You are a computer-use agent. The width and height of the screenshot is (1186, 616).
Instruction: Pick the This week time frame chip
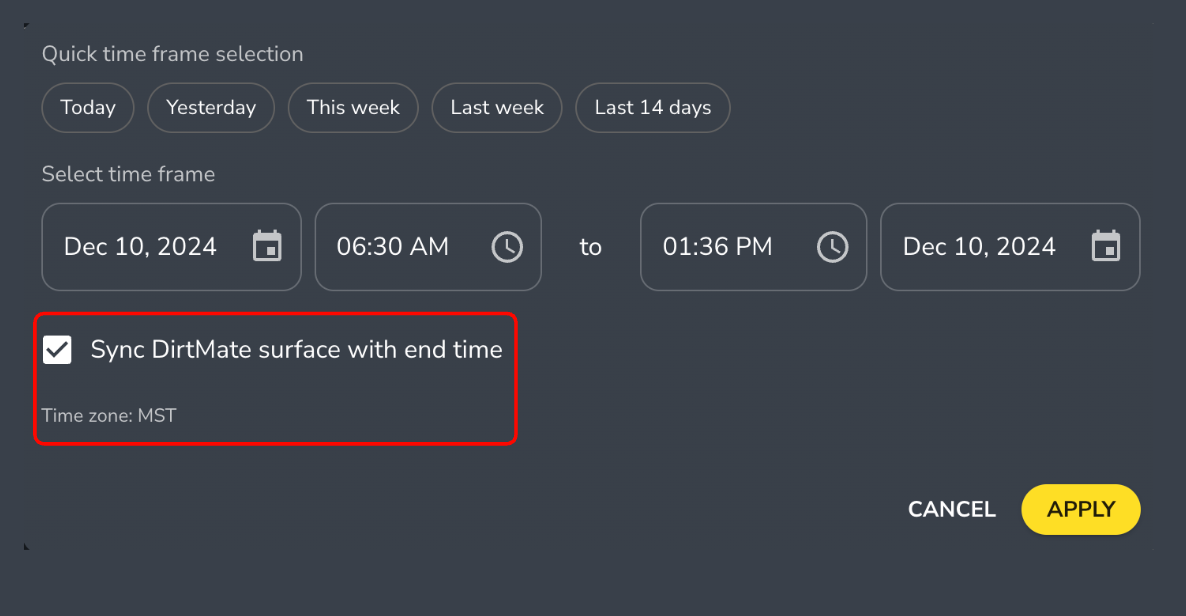point(353,108)
